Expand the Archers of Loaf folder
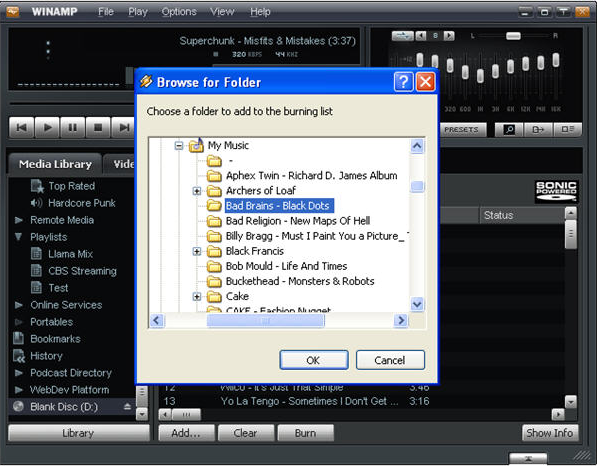597x467 pixels. (197, 191)
